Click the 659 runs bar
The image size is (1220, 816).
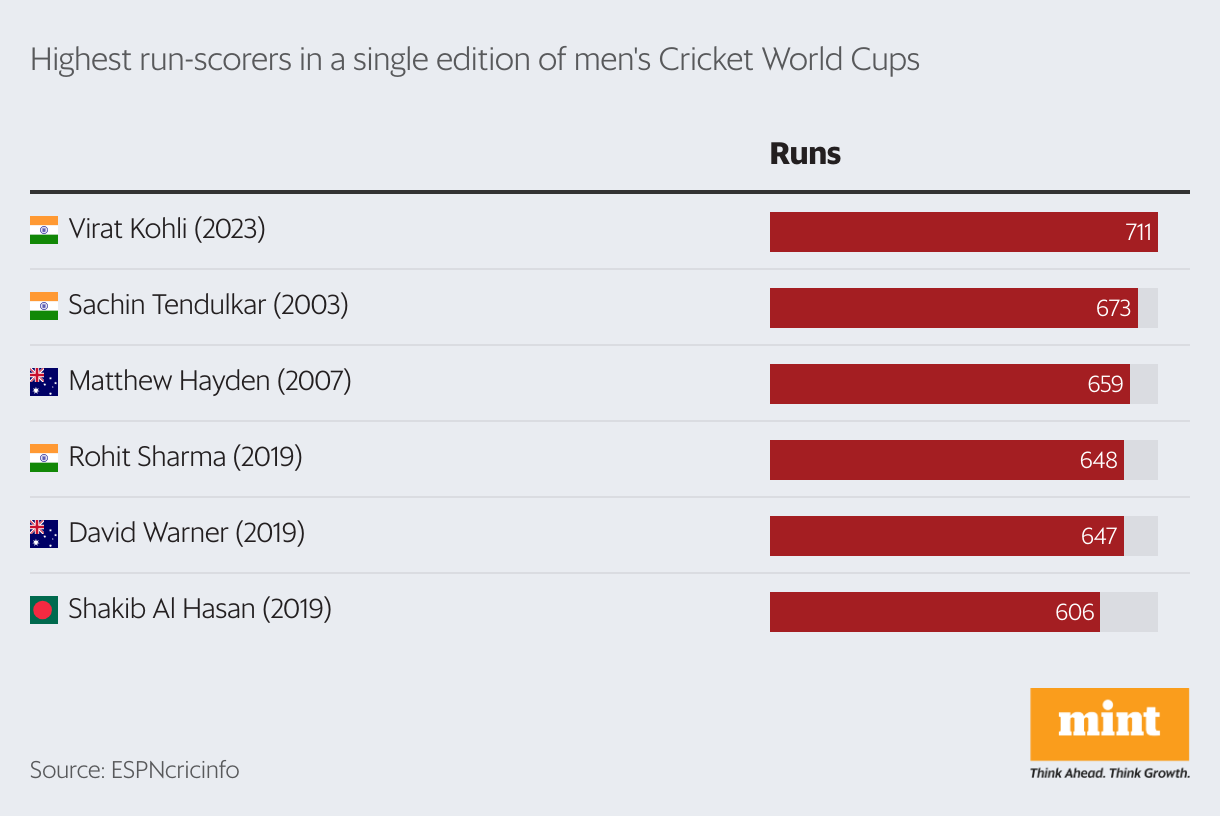[x=950, y=384]
